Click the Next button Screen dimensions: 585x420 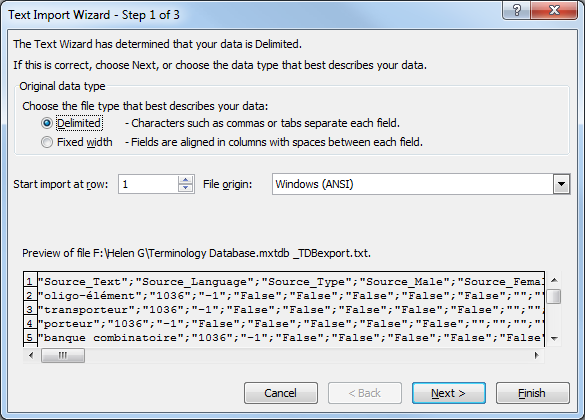pyautogui.click(x=448, y=393)
